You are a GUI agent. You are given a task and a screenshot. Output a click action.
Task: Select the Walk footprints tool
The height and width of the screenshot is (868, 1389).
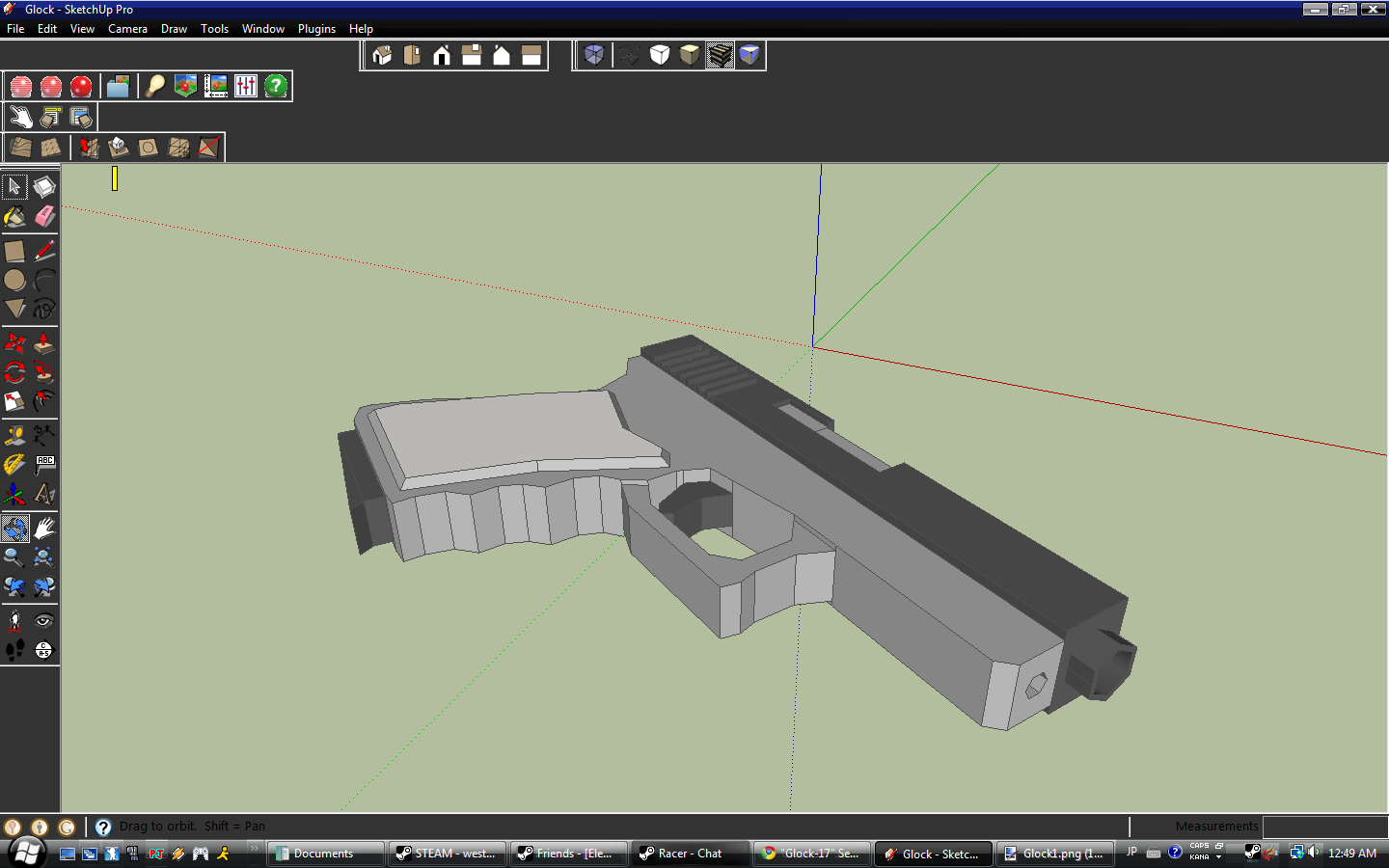click(x=14, y=650)
